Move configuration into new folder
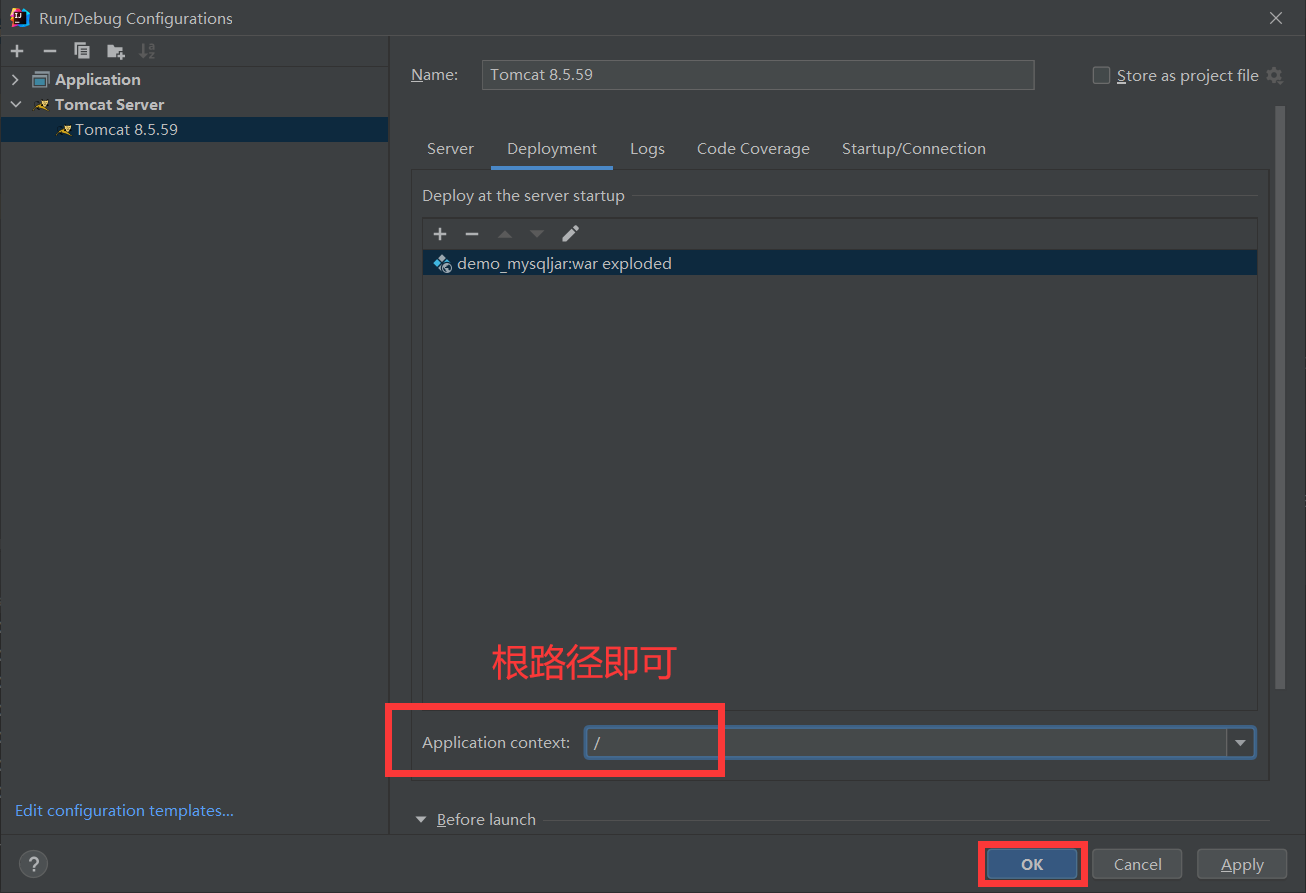 point(116,51)
